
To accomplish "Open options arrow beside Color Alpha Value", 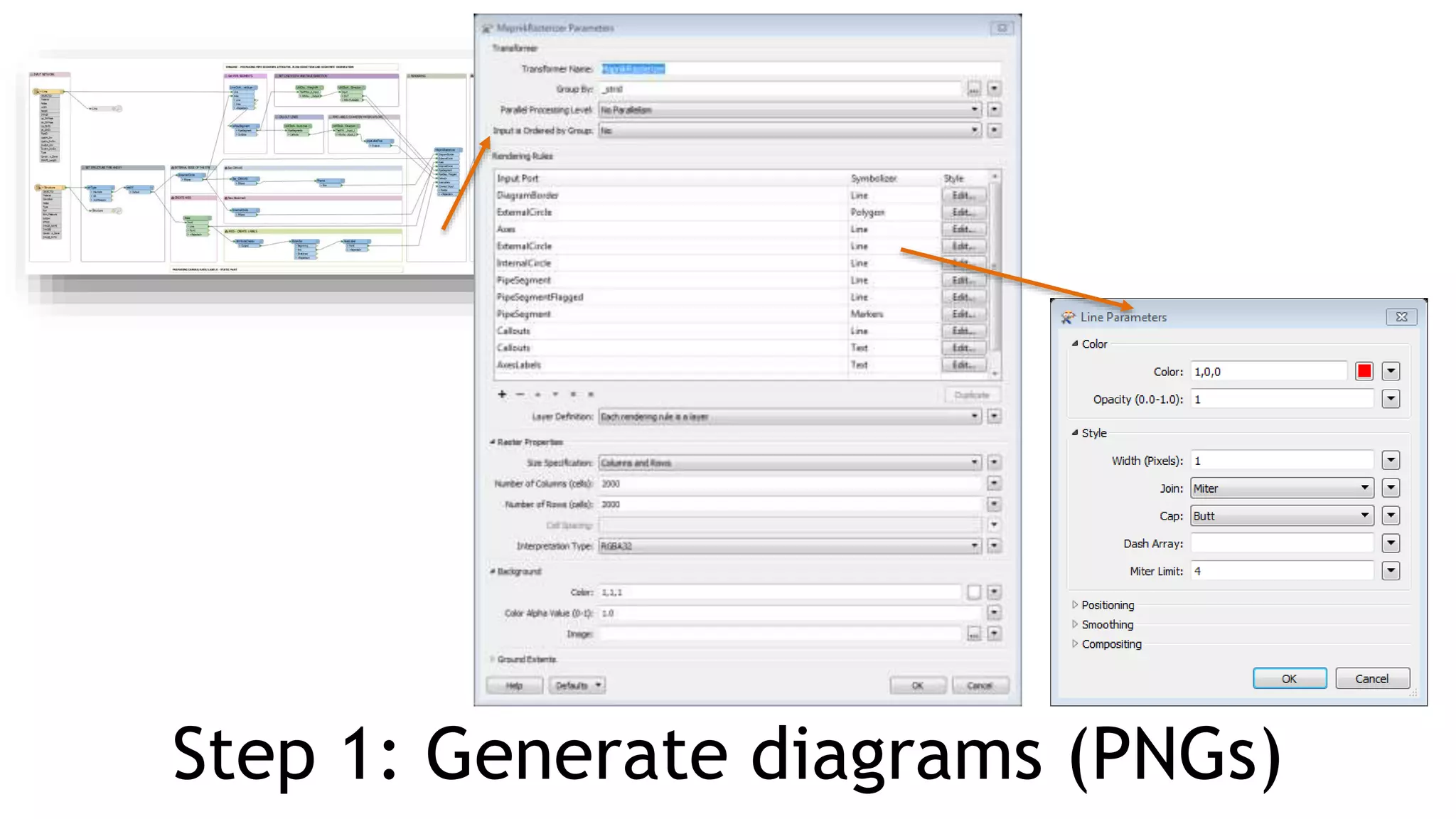I will point(994,613).
